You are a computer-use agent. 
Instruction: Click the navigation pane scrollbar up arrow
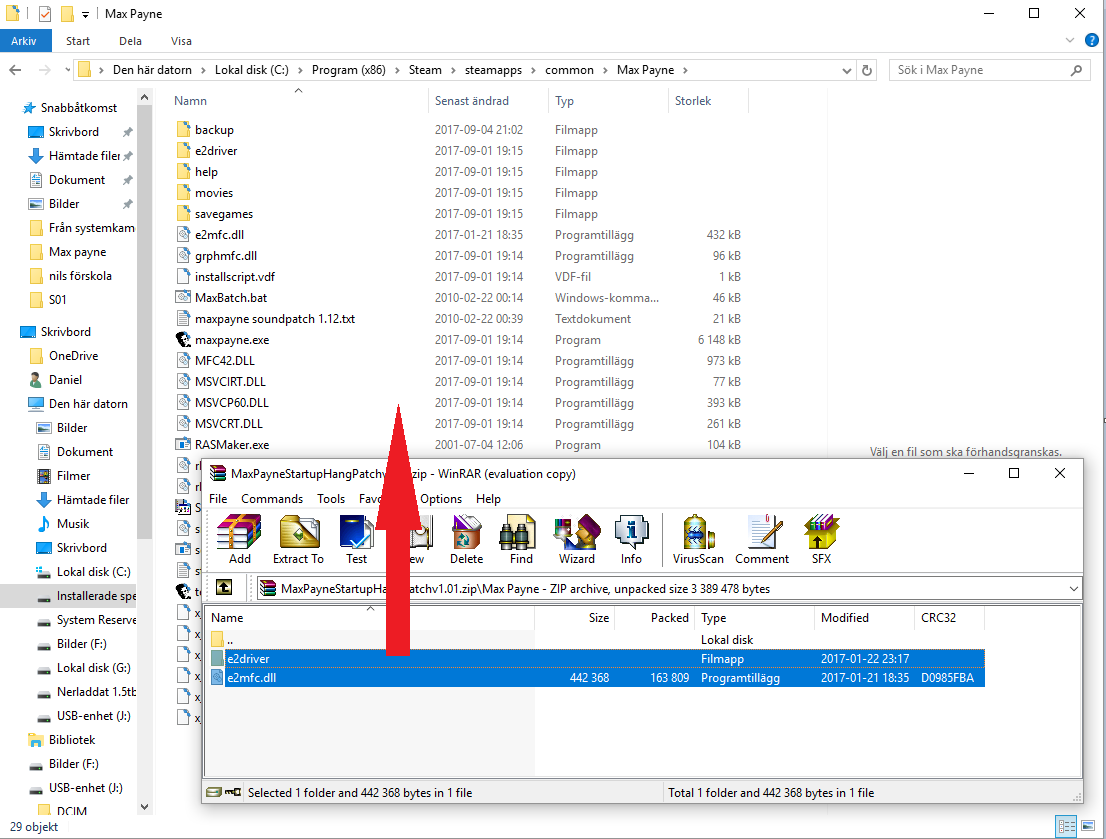[x=145, y=97]
